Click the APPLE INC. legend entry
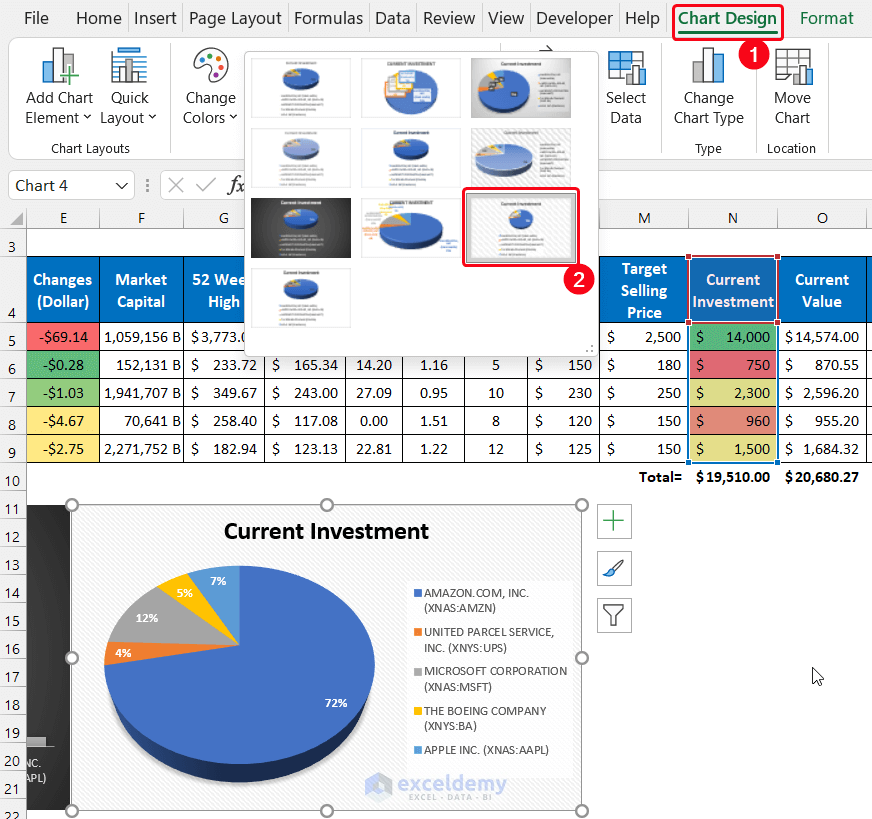Viewport: 872px width, 819px height. [x=482, y=750]
